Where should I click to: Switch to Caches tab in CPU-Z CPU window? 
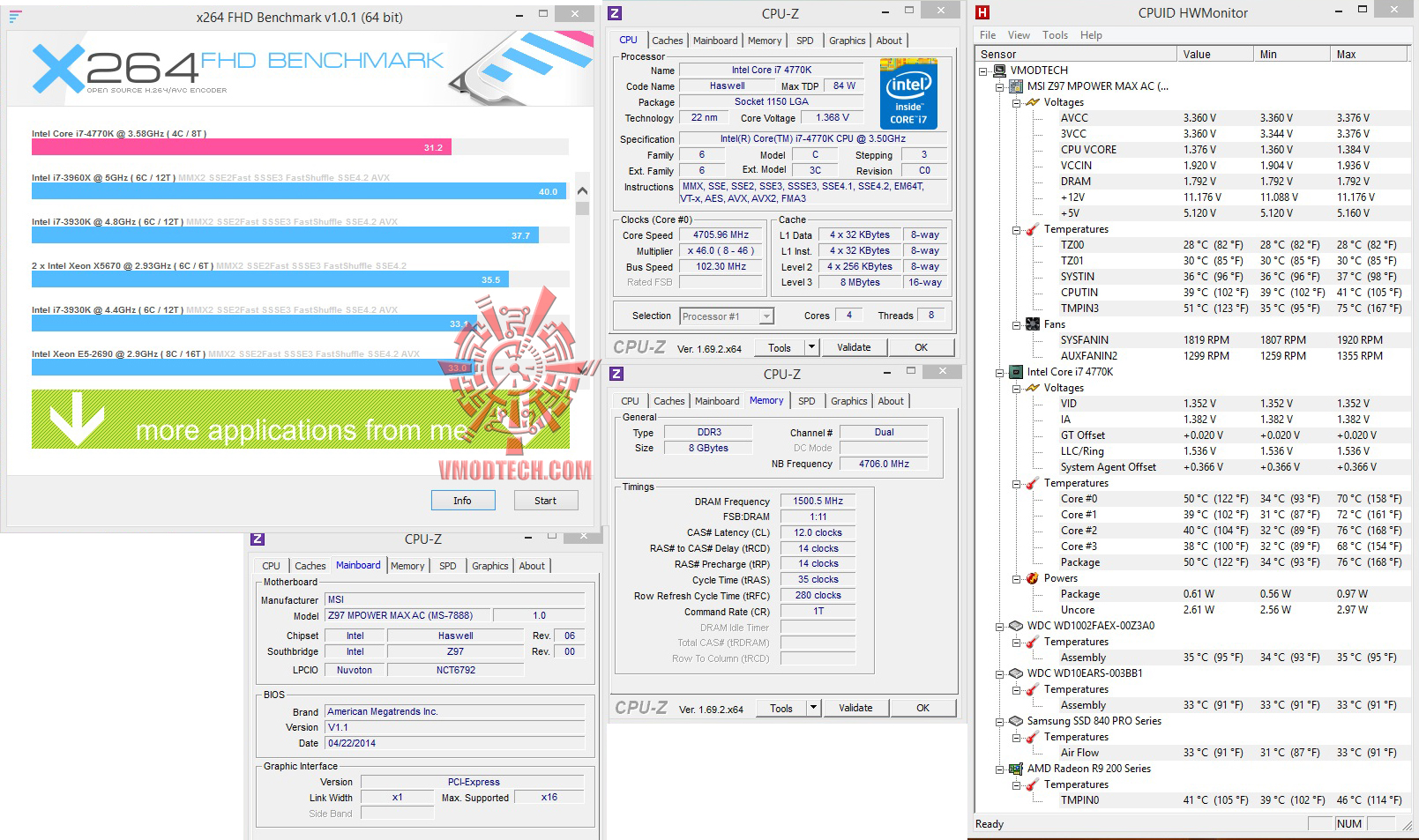pos(668,41)
